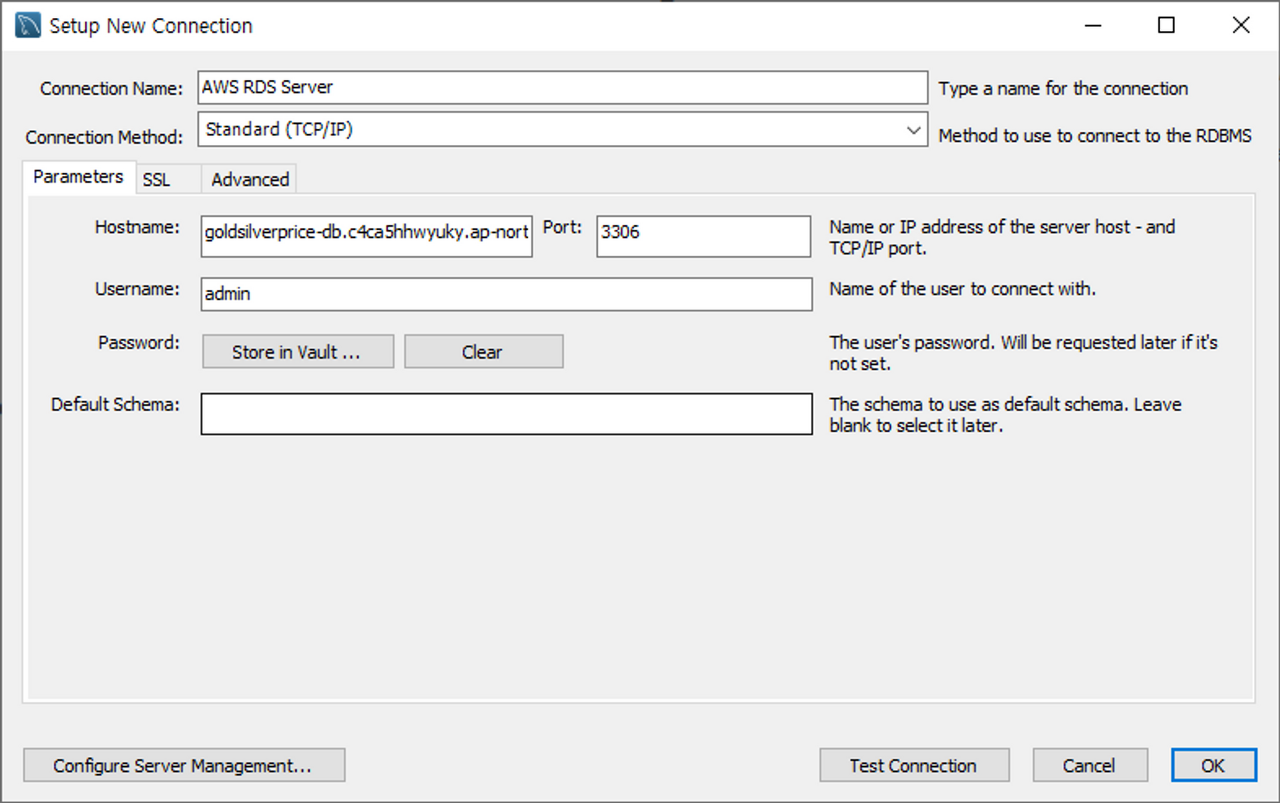
Task: Cancel the new connection setup
Action: pos(1090,766)
